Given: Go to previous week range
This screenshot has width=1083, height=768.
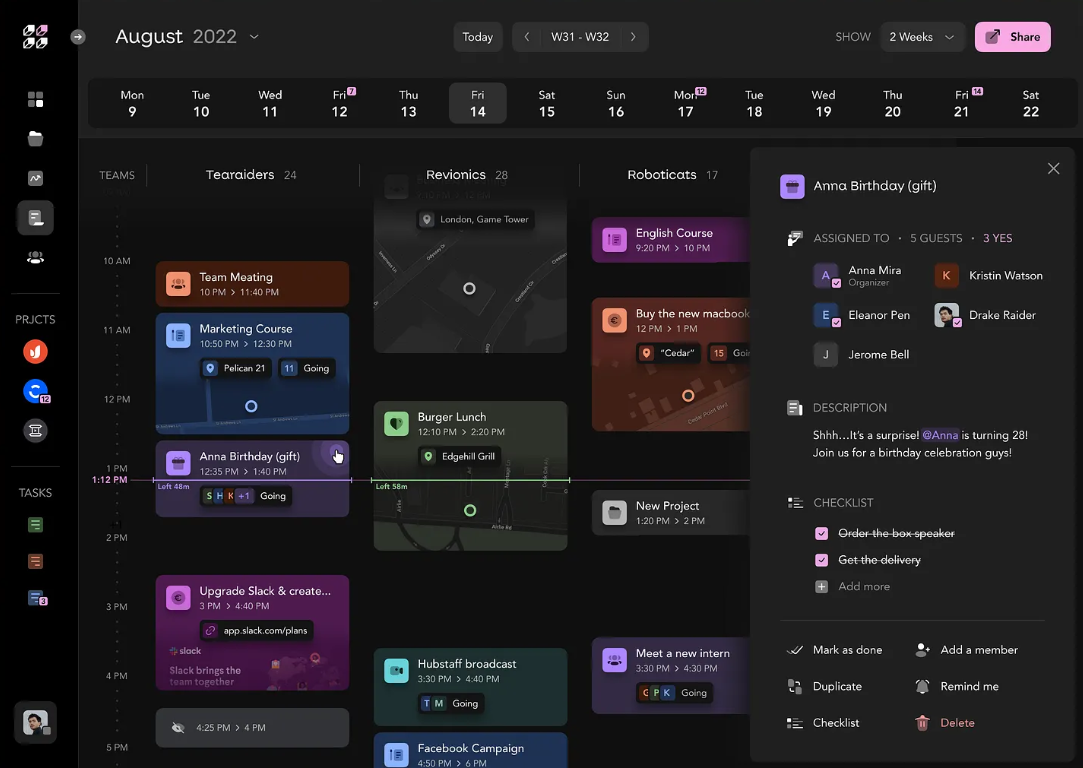Looking at the screenshot, I should click(x=527, y=37).
